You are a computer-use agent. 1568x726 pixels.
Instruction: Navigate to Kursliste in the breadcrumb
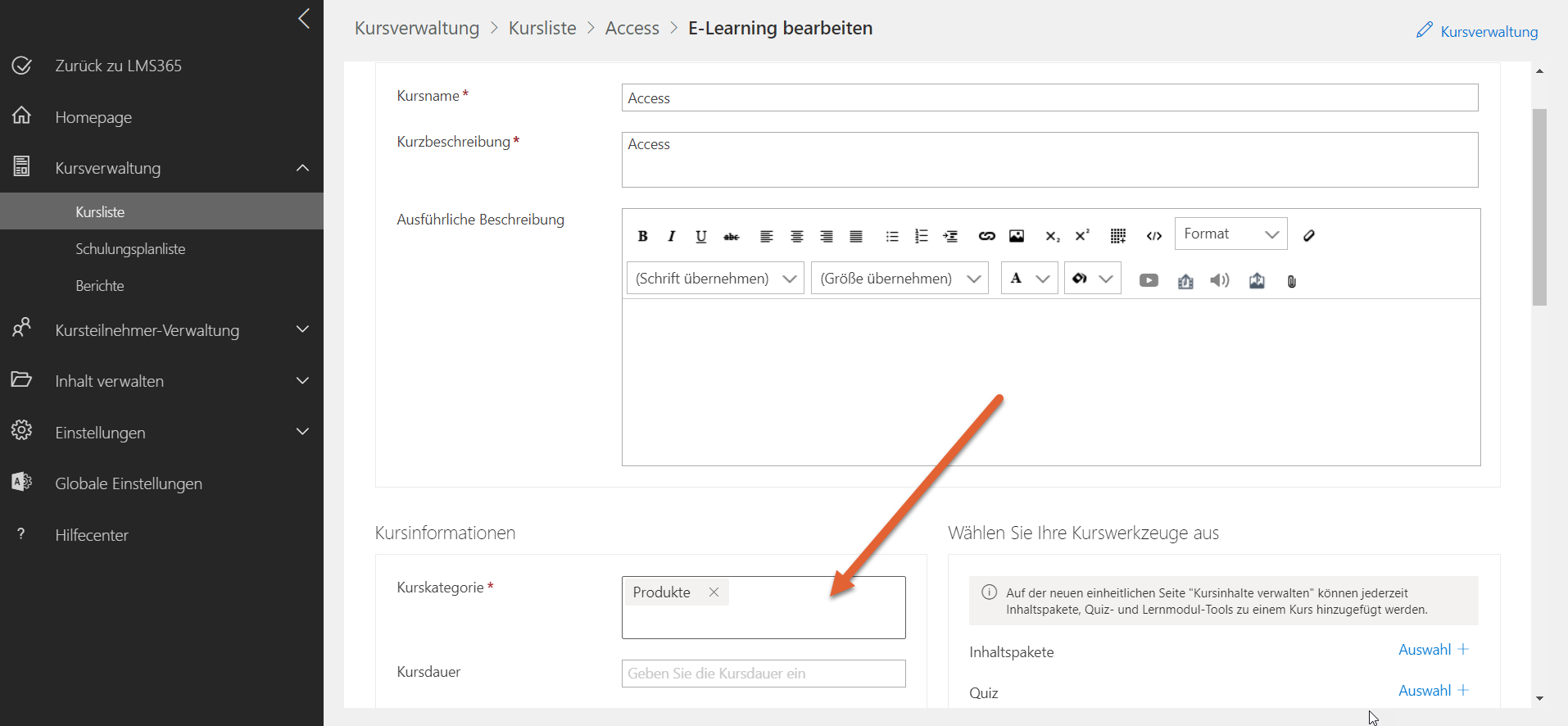click(542, 28)
